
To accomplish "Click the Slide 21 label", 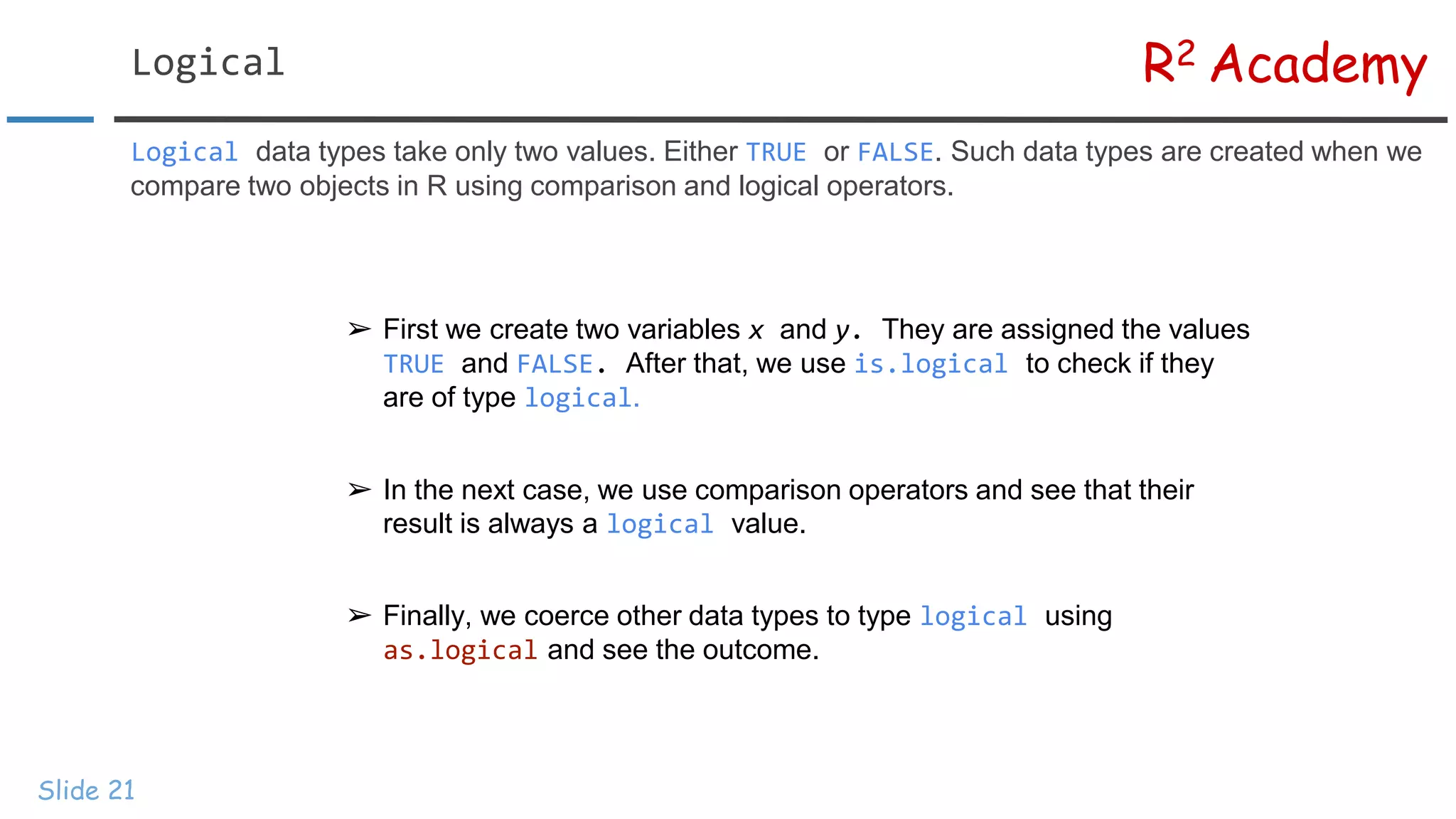I will (86, 790).
